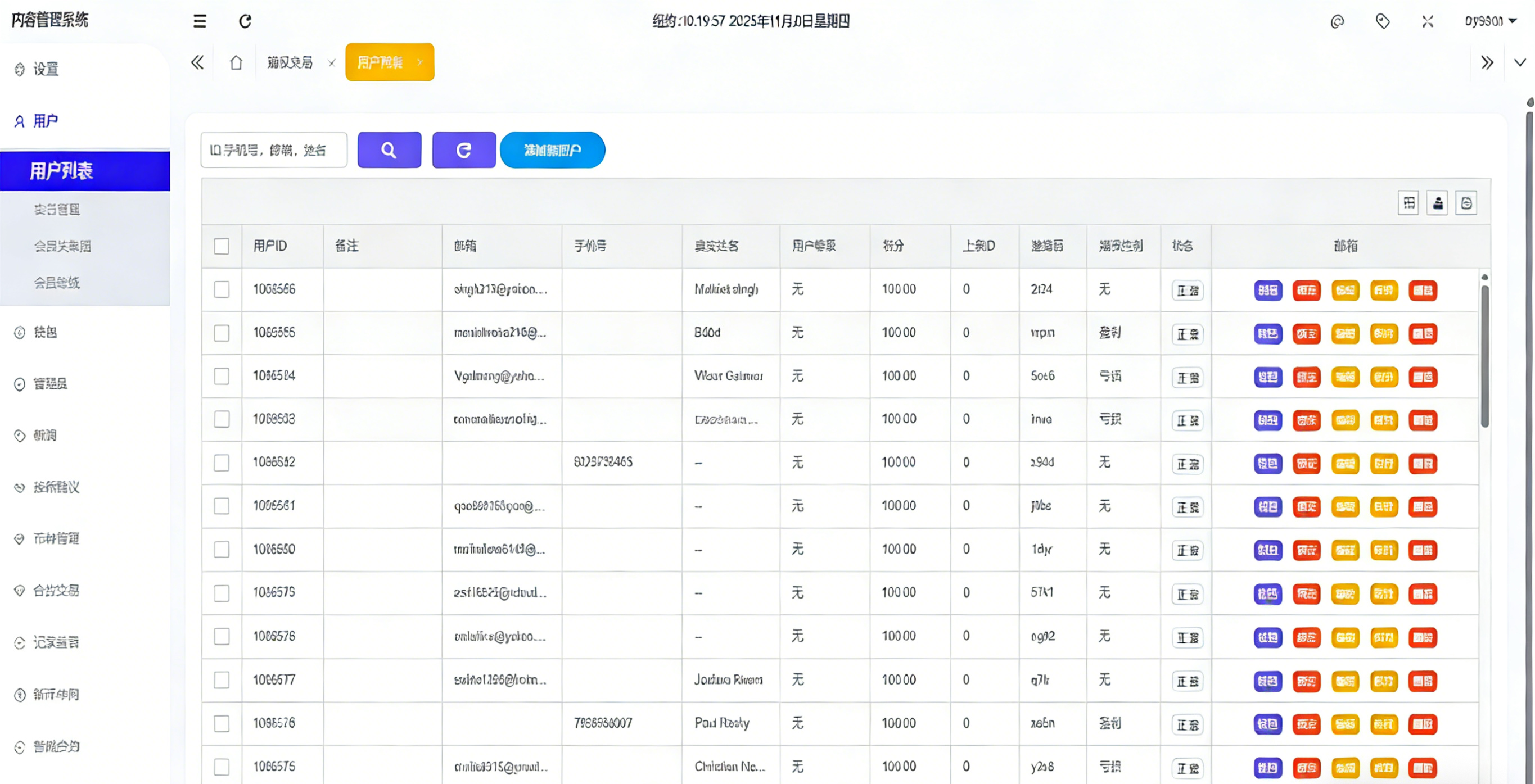Focus the ID, phone, email search field
Viewport: 1535px width, 784px height.
pos(274,150)
